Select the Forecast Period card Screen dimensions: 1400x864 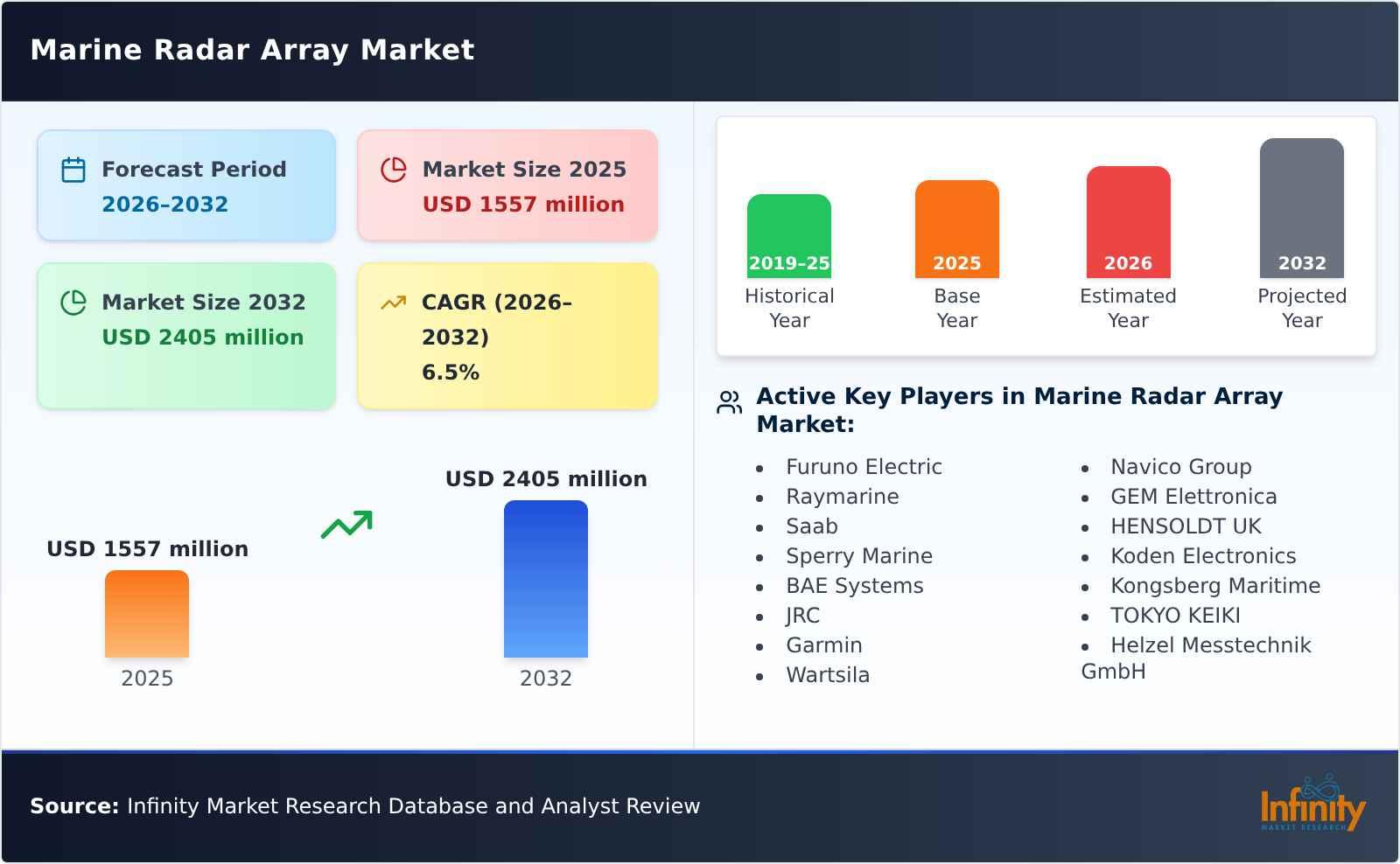[x=185, y=184]
